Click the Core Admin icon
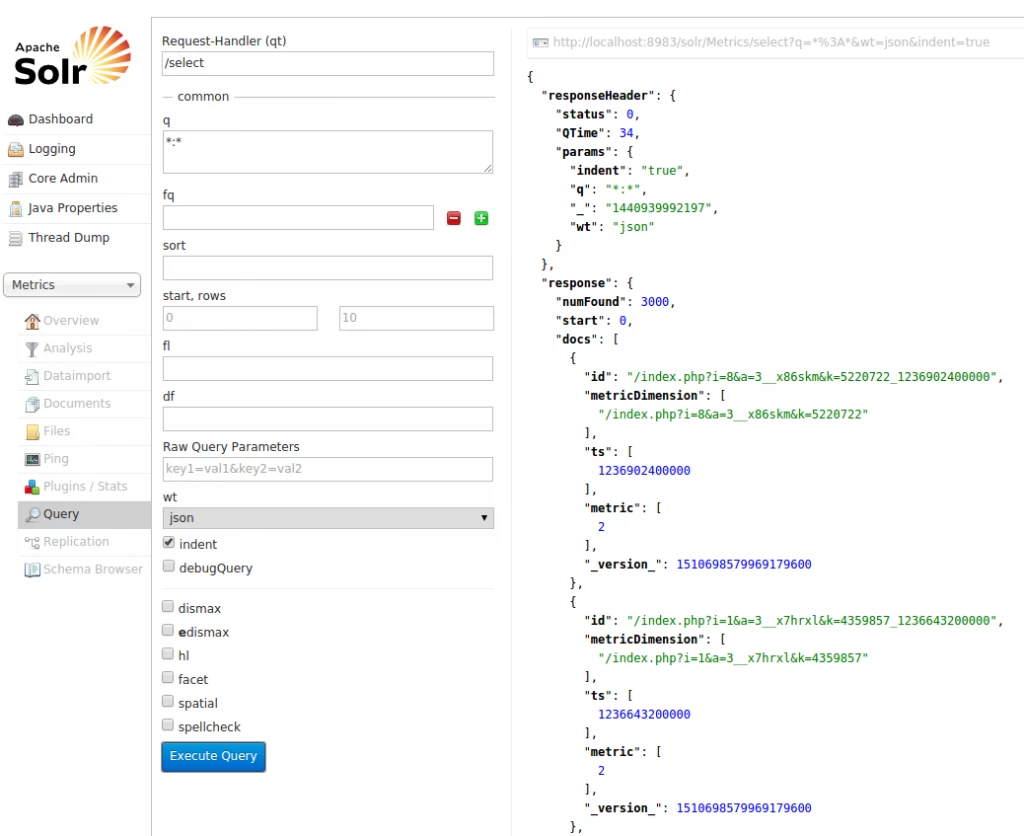Viewport: 1024px width, 836px height. pyautogui.click(x=16, y=179)
